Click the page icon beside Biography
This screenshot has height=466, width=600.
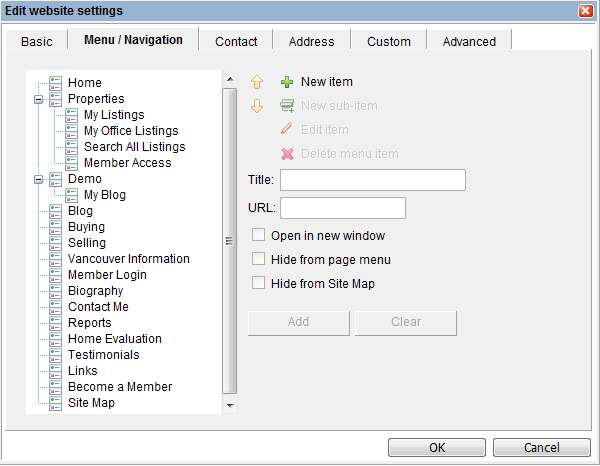tap(55, 291)
